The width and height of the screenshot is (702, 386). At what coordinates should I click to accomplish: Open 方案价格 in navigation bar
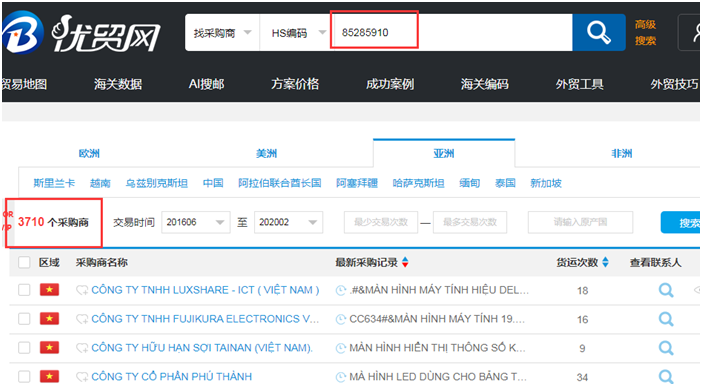pos(295,84)
